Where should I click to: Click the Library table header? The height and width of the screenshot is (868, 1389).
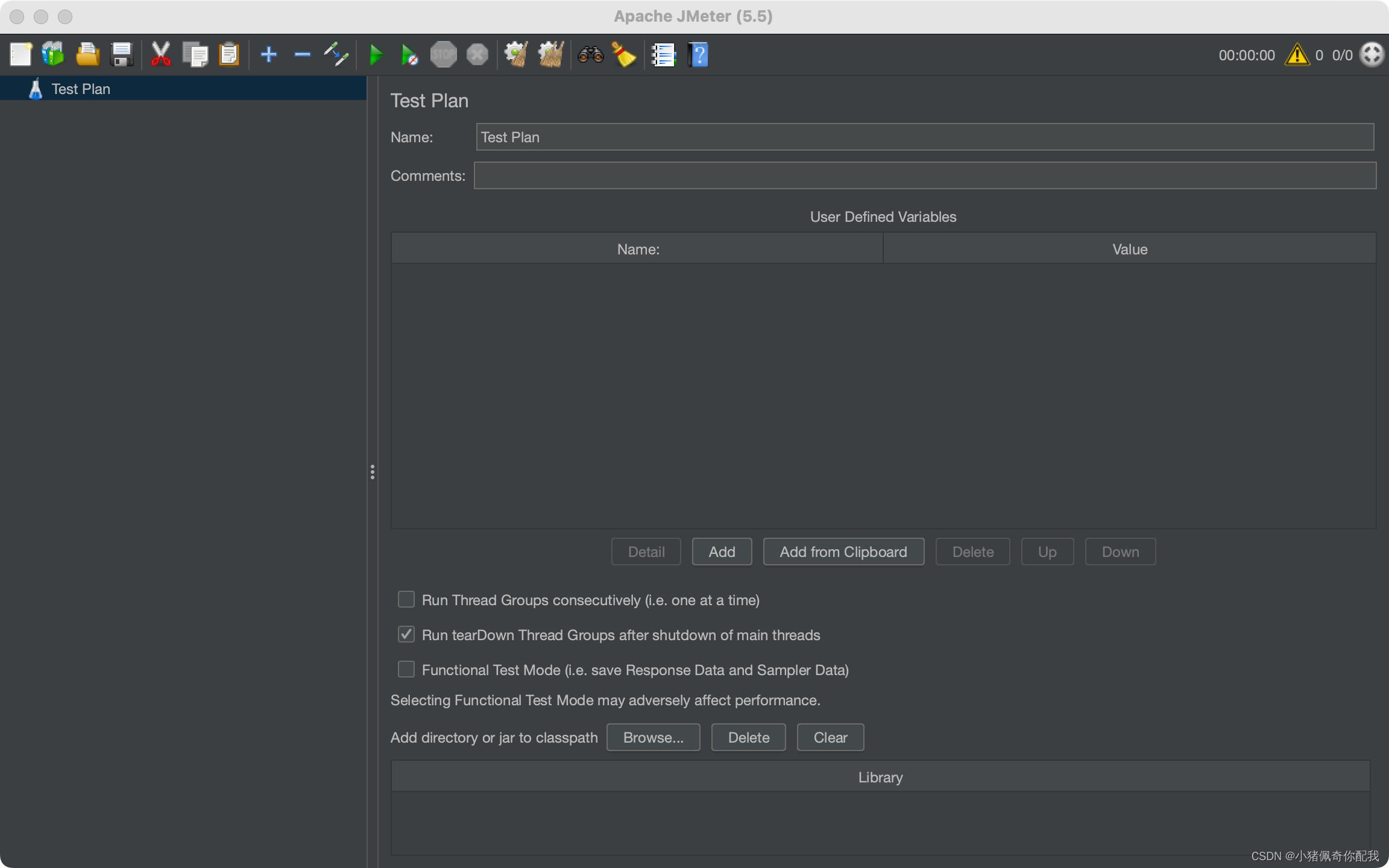(x=880, y=777)
